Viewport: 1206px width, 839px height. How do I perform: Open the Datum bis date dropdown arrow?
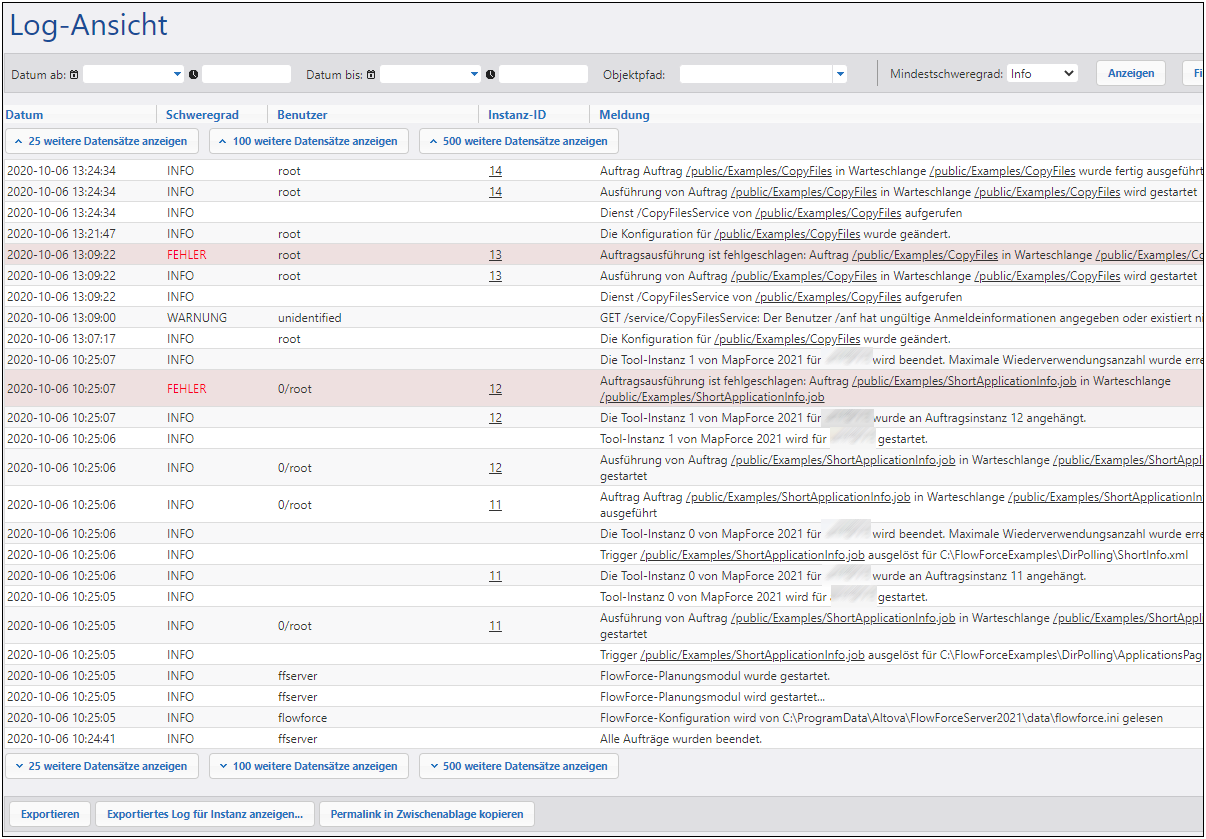(475, 74)
